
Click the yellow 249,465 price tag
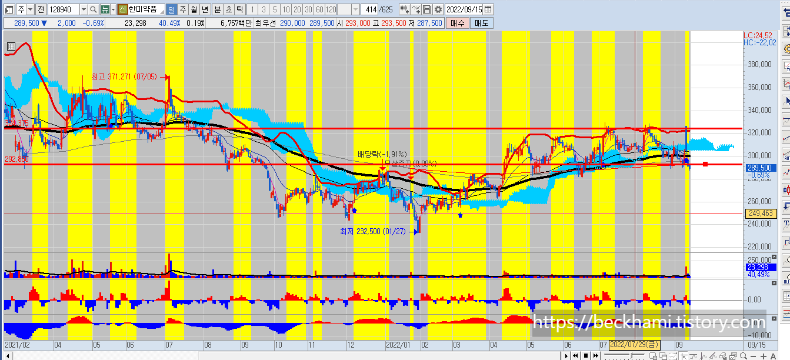(760, 213)
